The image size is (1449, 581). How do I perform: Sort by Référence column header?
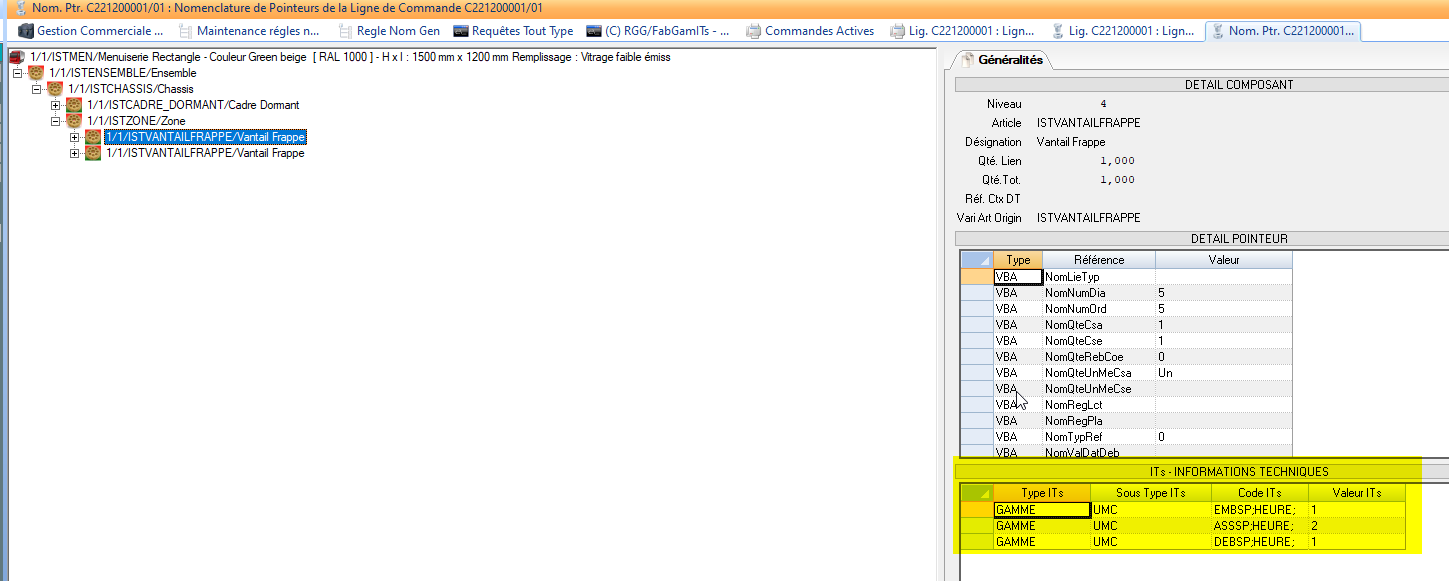[1099, 260]
